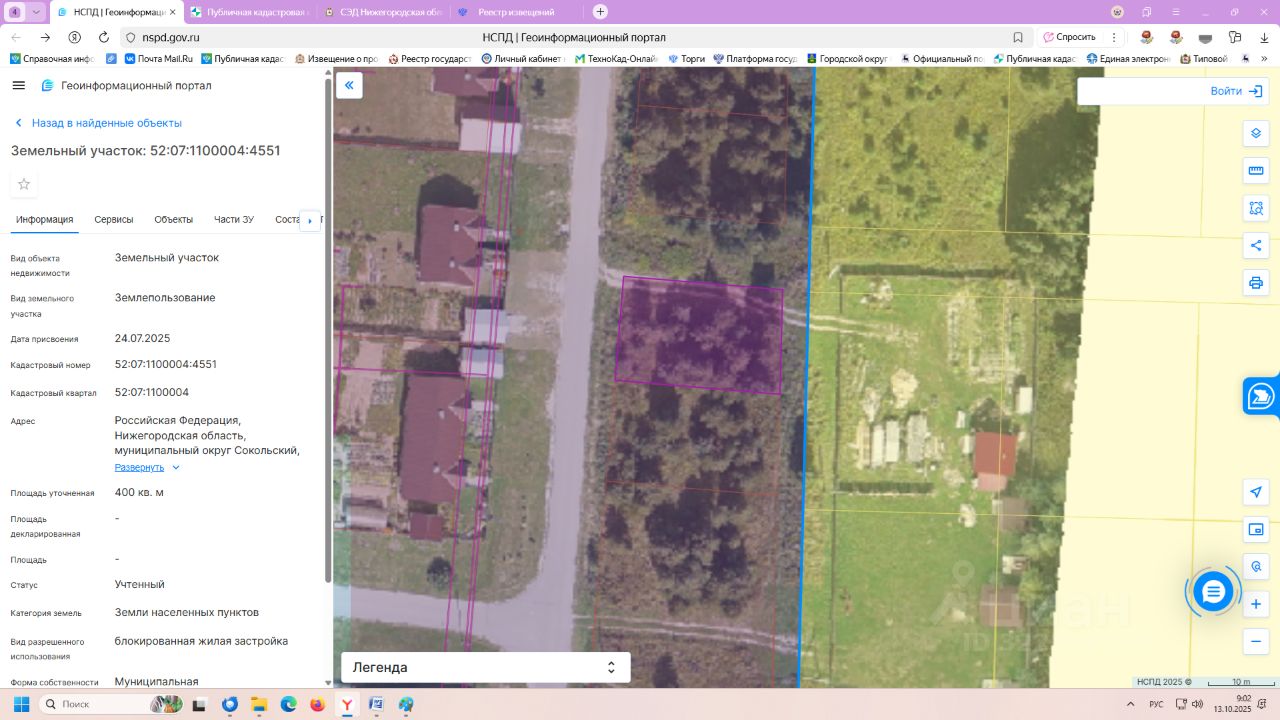Switch the РУС keyboard language indicator

1156,704
